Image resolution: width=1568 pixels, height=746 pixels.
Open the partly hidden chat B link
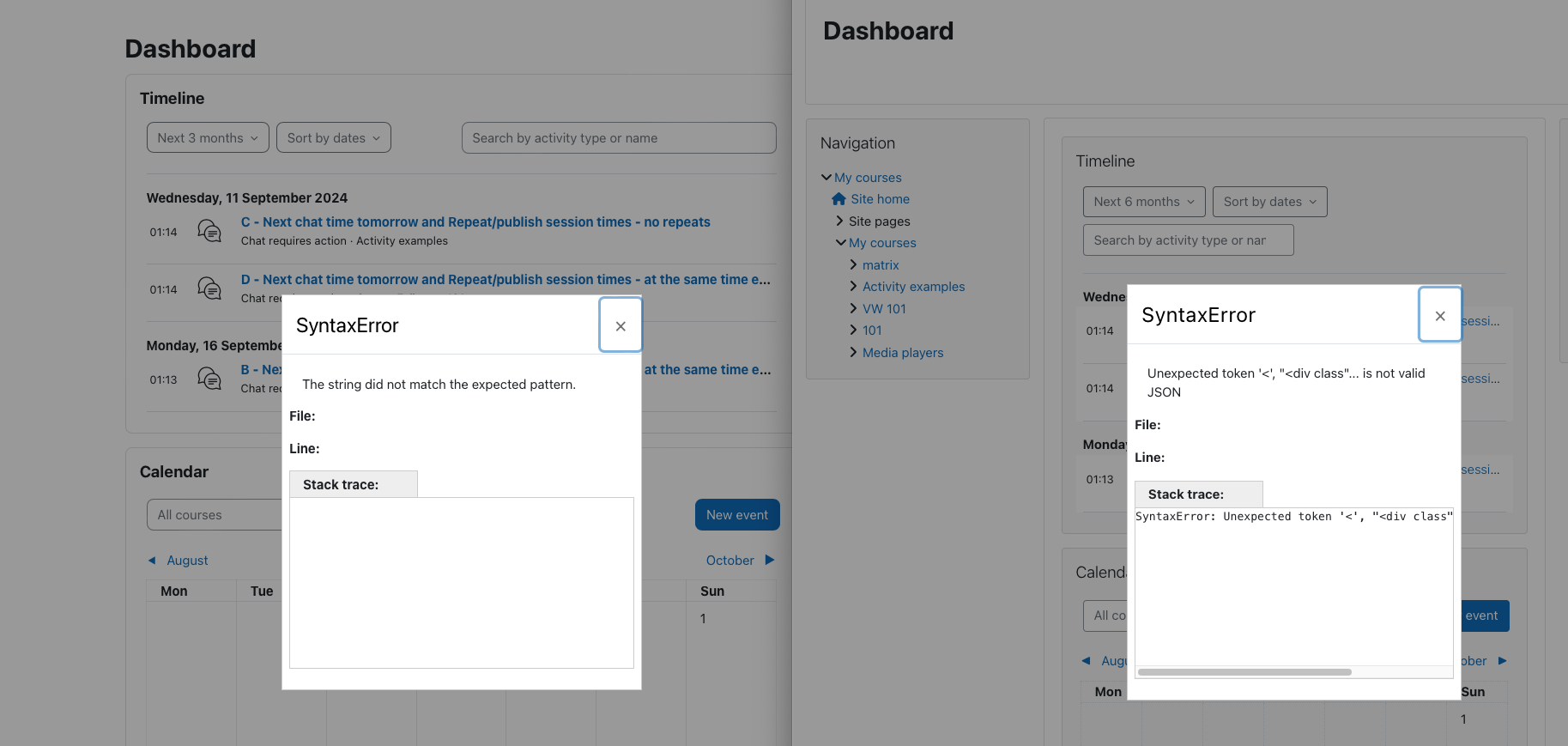click(x=261, y=369)
